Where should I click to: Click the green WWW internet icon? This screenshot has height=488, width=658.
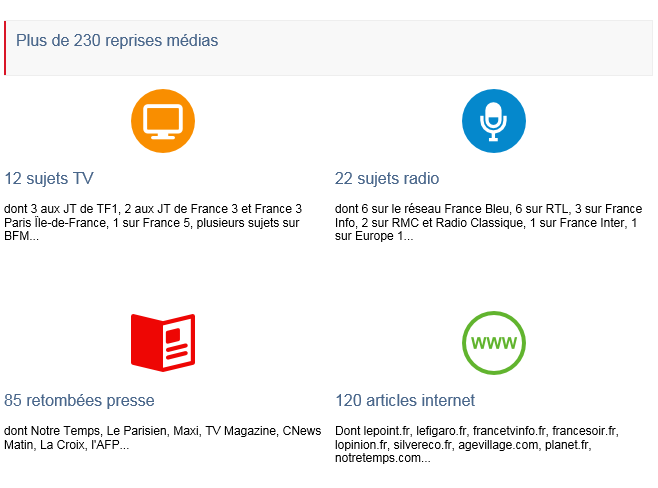[x=494, y=343]
